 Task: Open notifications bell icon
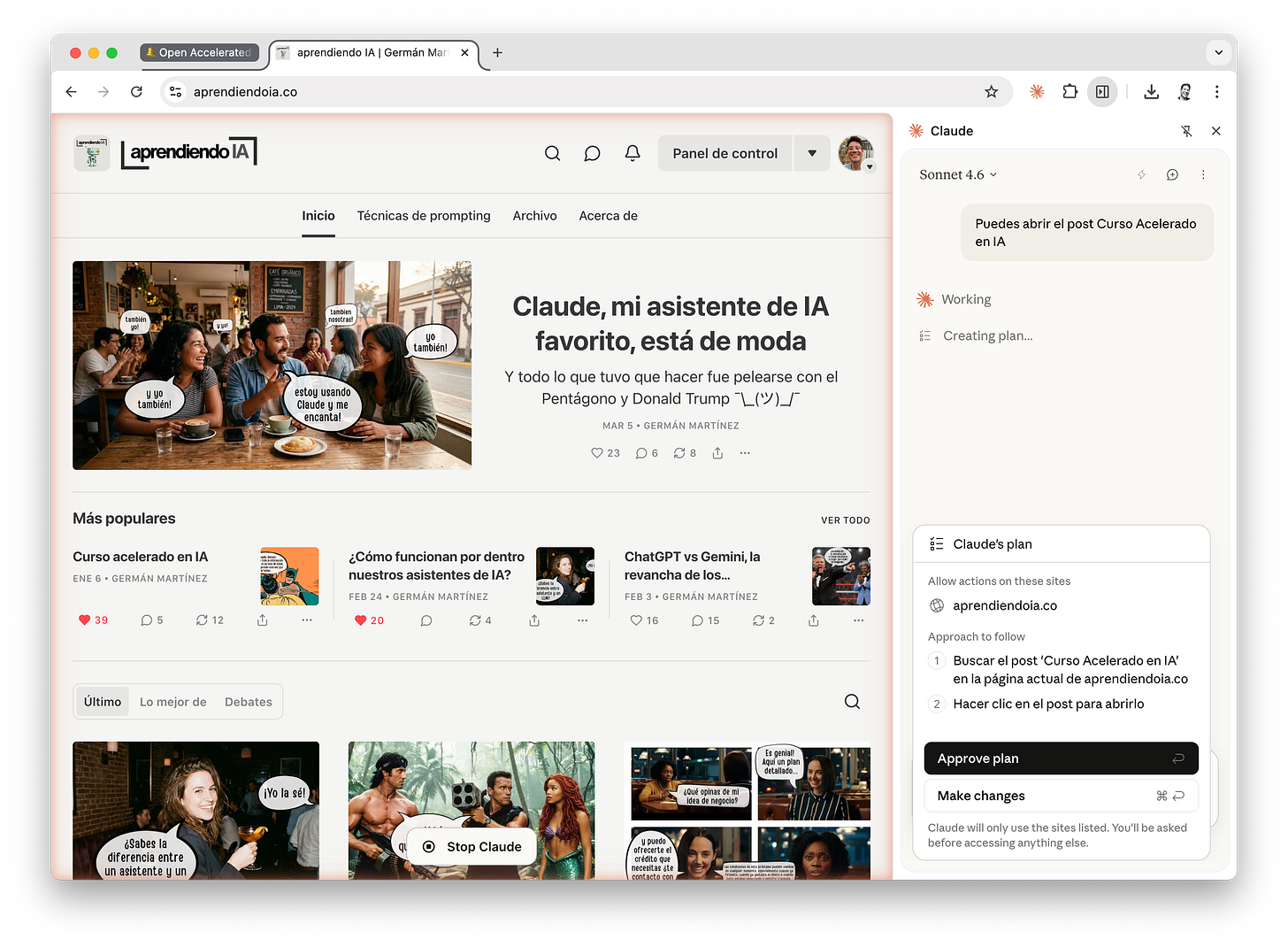(632, 153)
